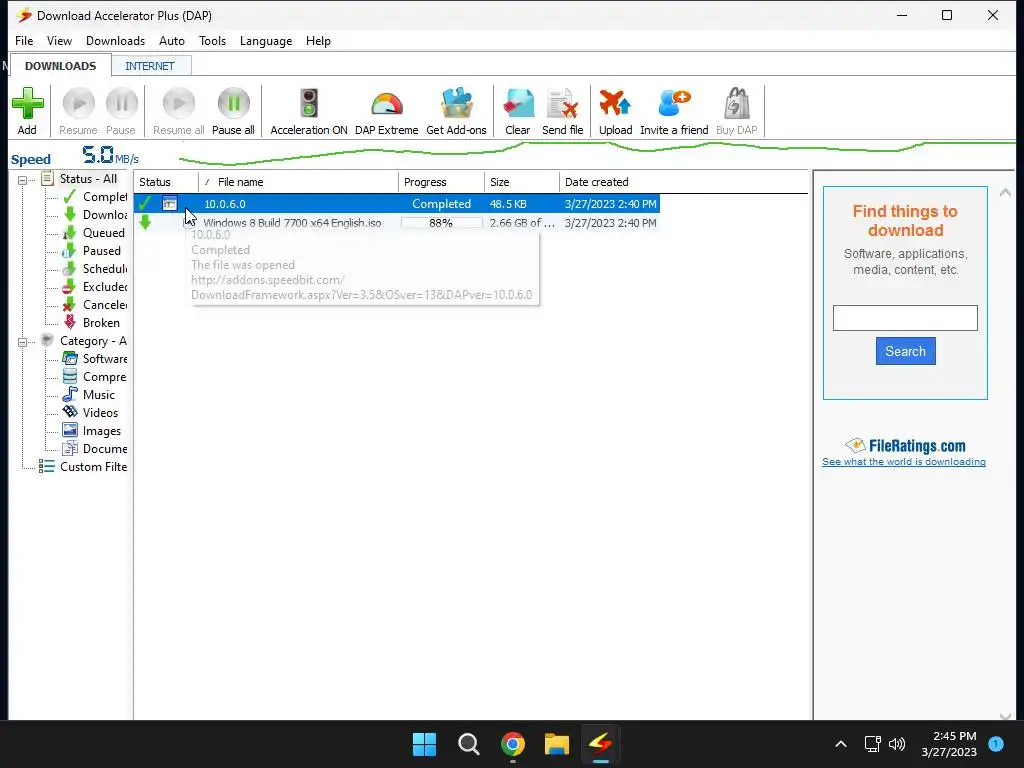Click the Upload plane icon
This screenshot has height=768, width=1024.
coord(615,104)
